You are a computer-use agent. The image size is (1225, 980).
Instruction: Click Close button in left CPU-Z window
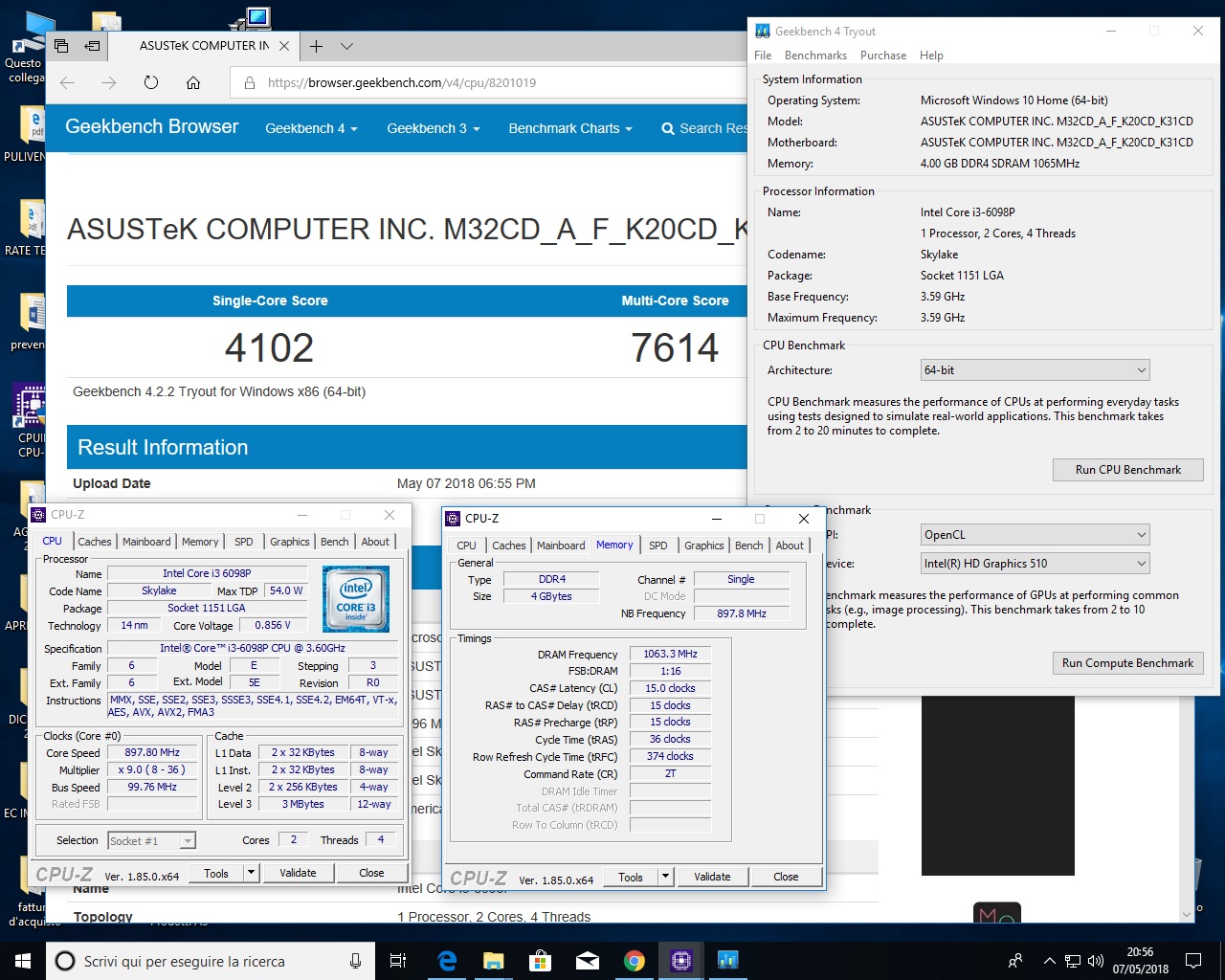[371, 874]
